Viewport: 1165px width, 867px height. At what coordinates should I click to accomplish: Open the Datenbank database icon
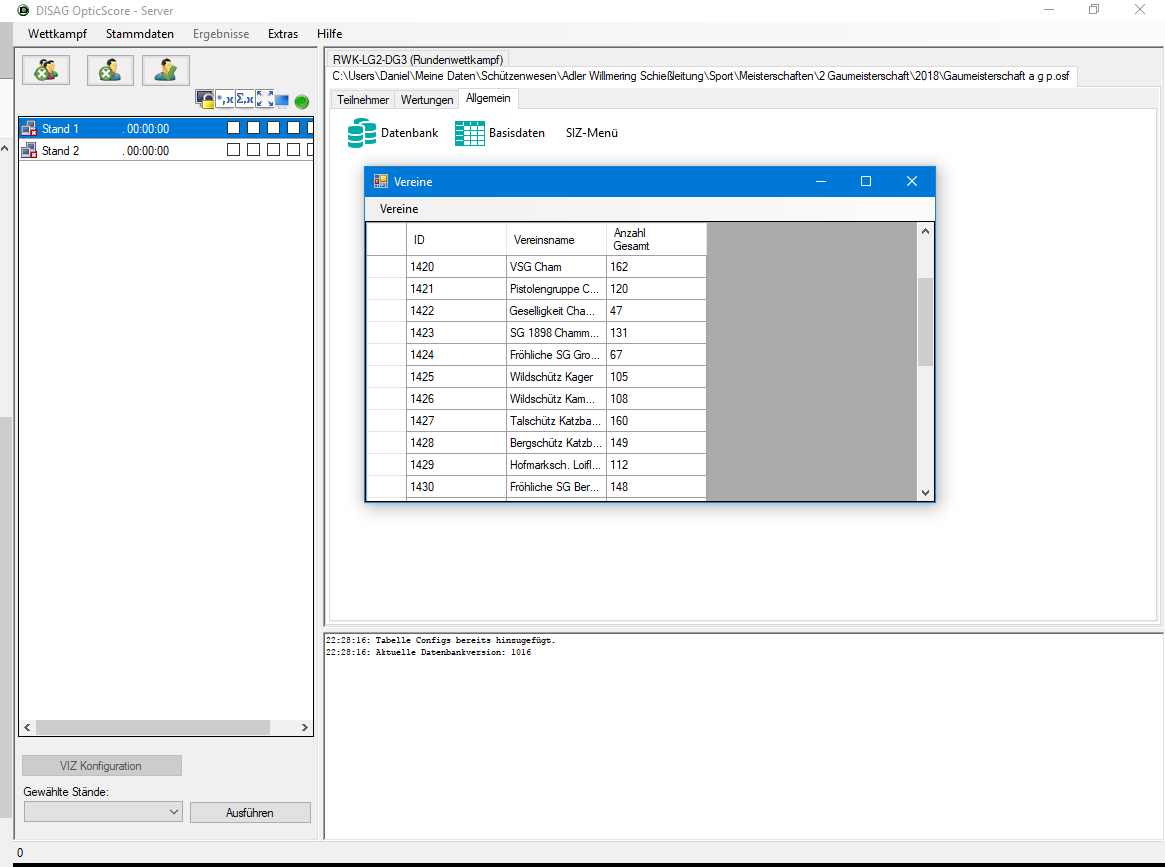point(362,133)
